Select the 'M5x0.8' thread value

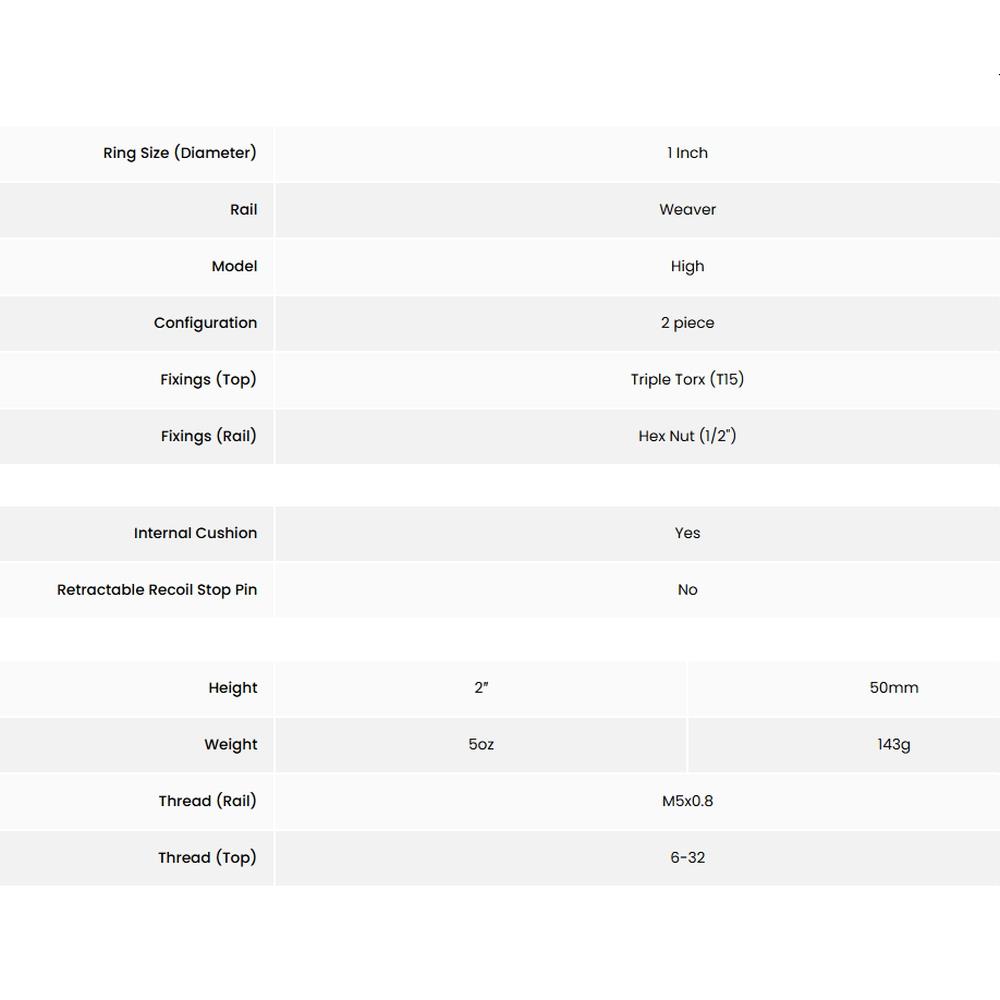pos(687,801)
